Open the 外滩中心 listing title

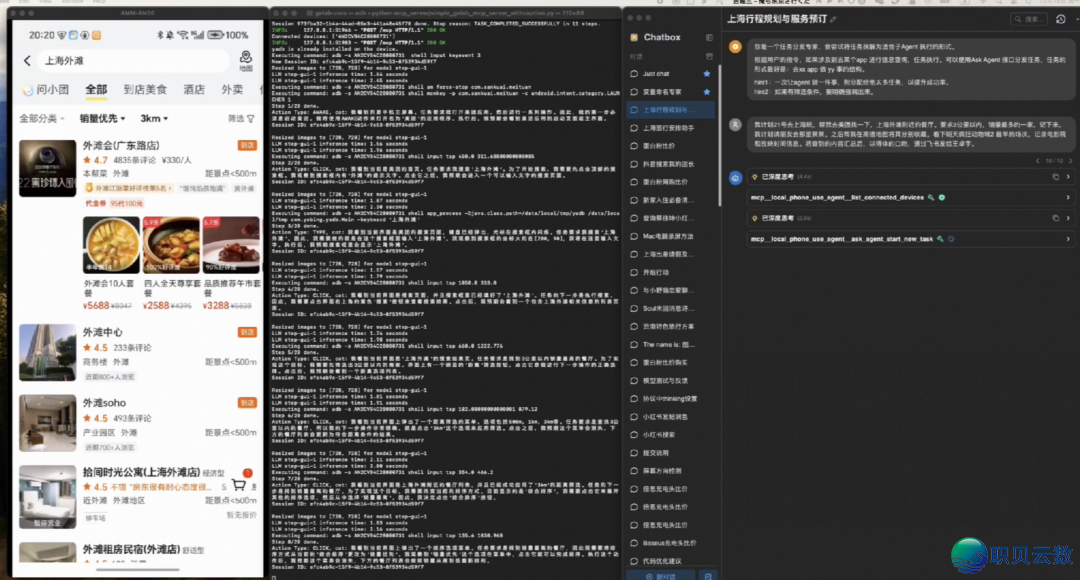tap(103, 332)
